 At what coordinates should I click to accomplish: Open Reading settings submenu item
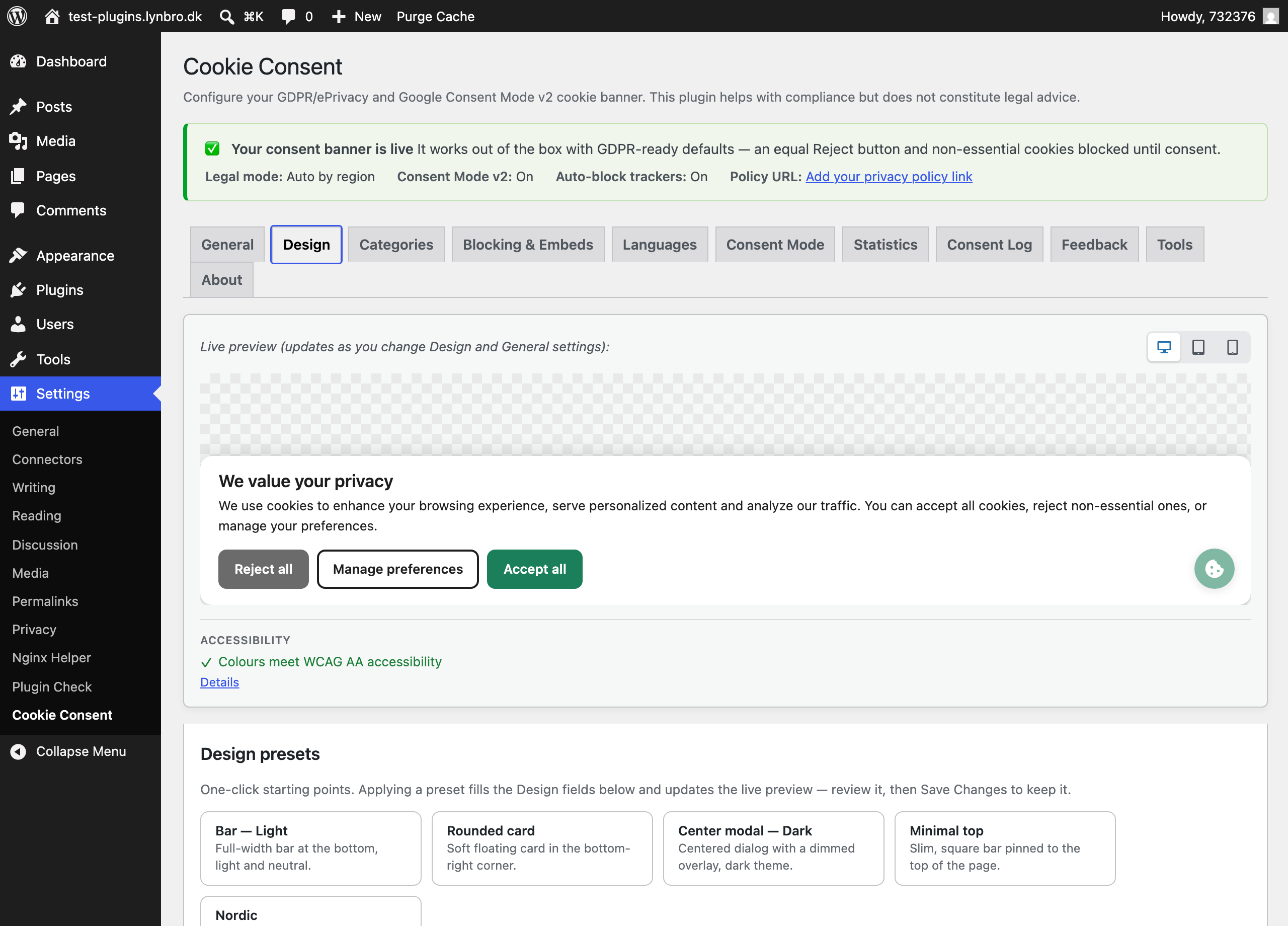click(37, 516)
